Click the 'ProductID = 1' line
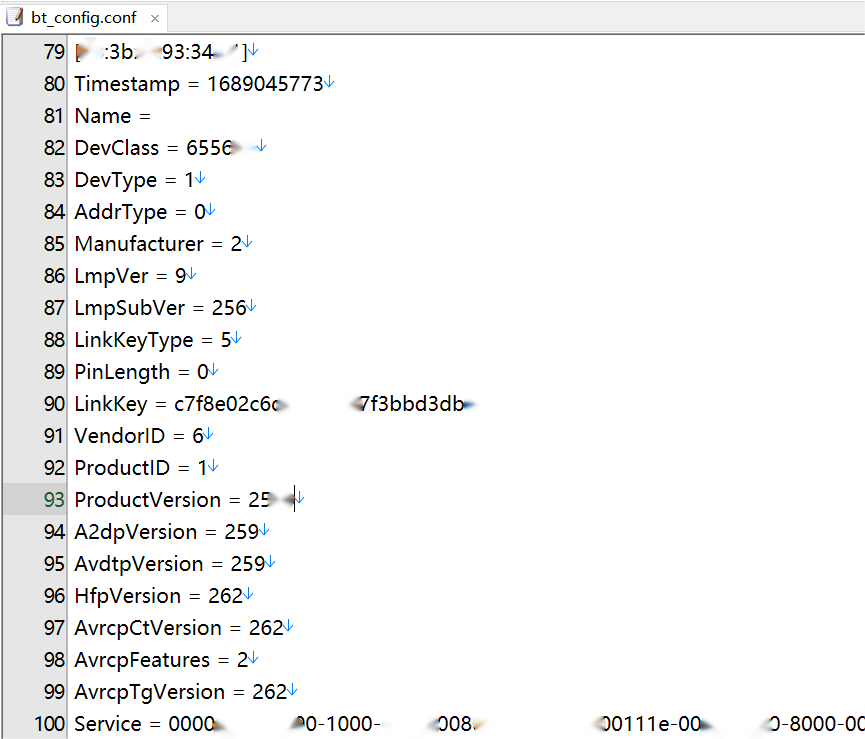 [x=141, y=468]
